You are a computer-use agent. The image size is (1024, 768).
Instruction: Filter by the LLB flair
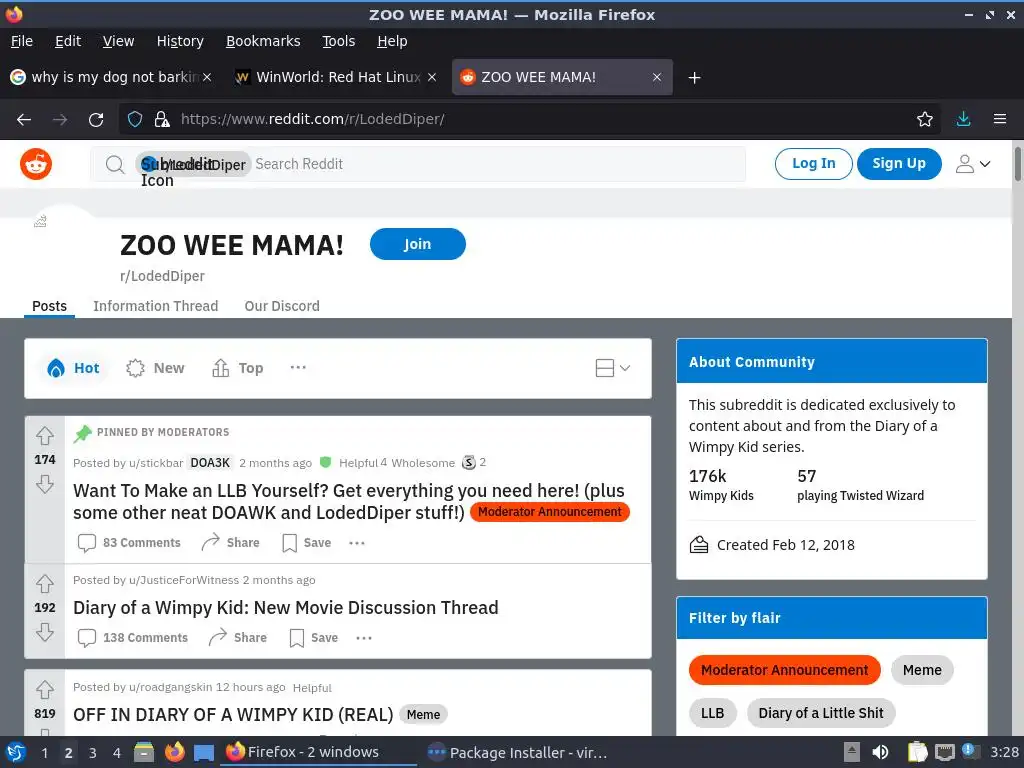(x=712, y=713)
